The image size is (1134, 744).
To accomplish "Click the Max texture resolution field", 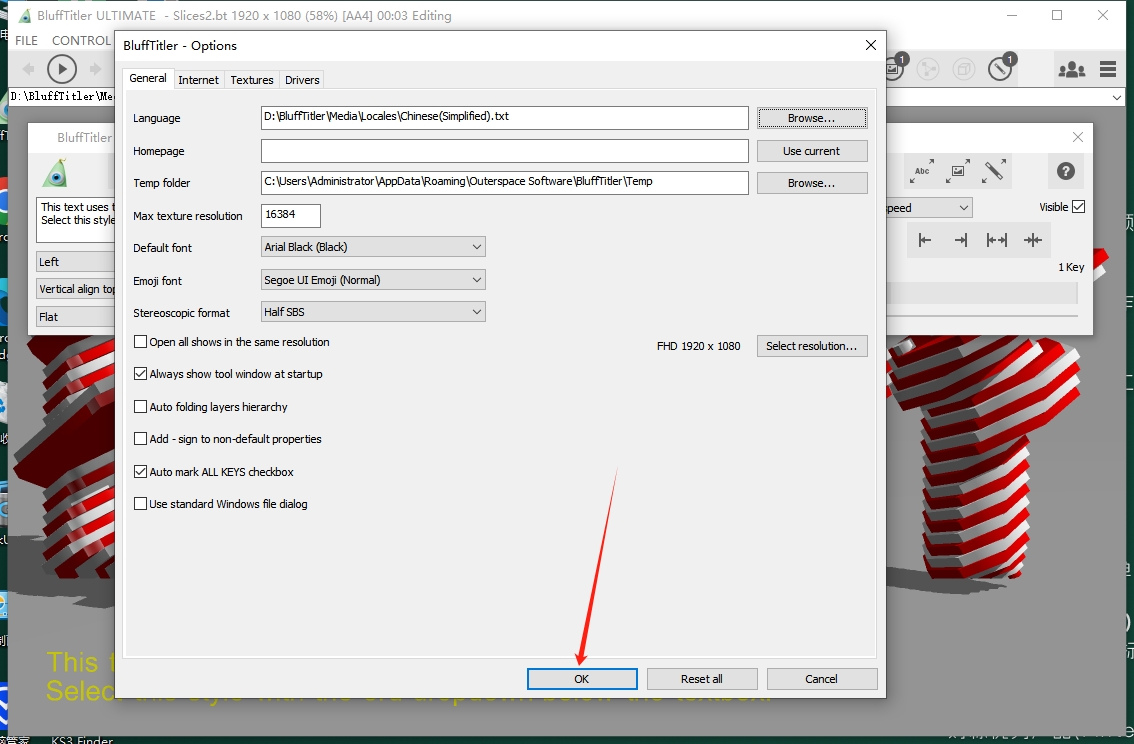I will tap(291, 215).
